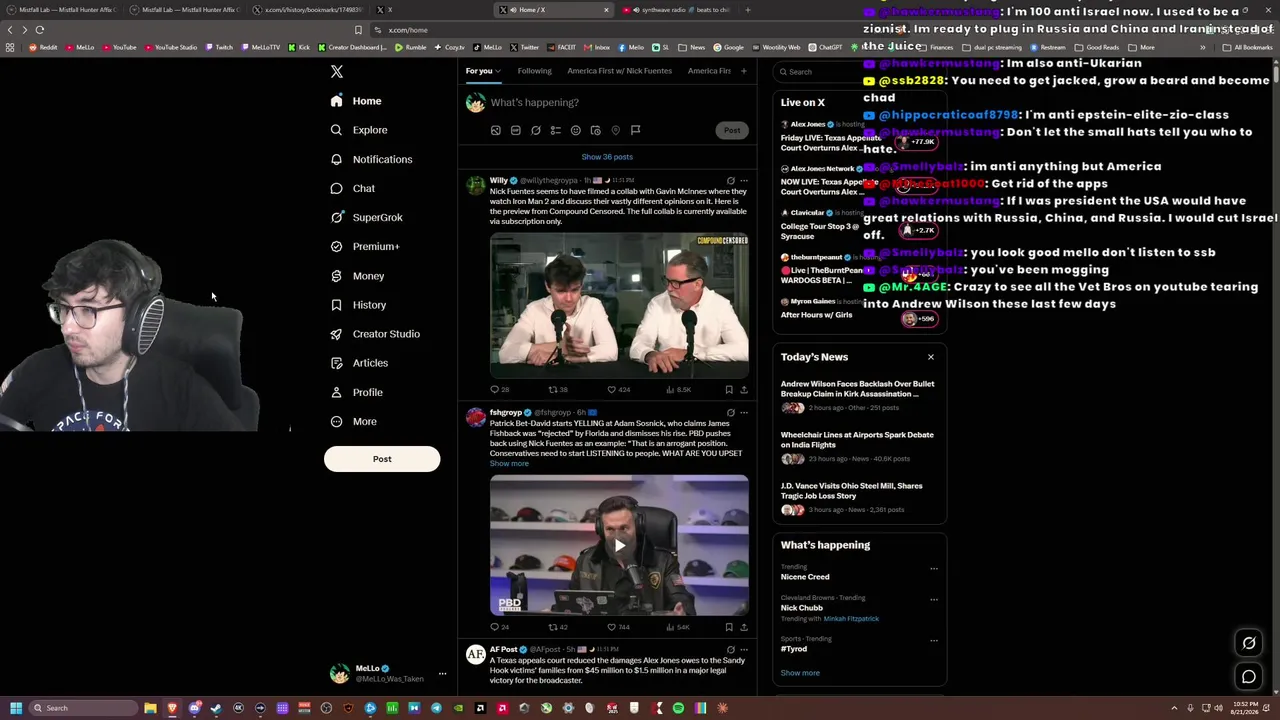Open the Compound Censored video thumbnail
1280x720 pixels.
pos(619,305)
